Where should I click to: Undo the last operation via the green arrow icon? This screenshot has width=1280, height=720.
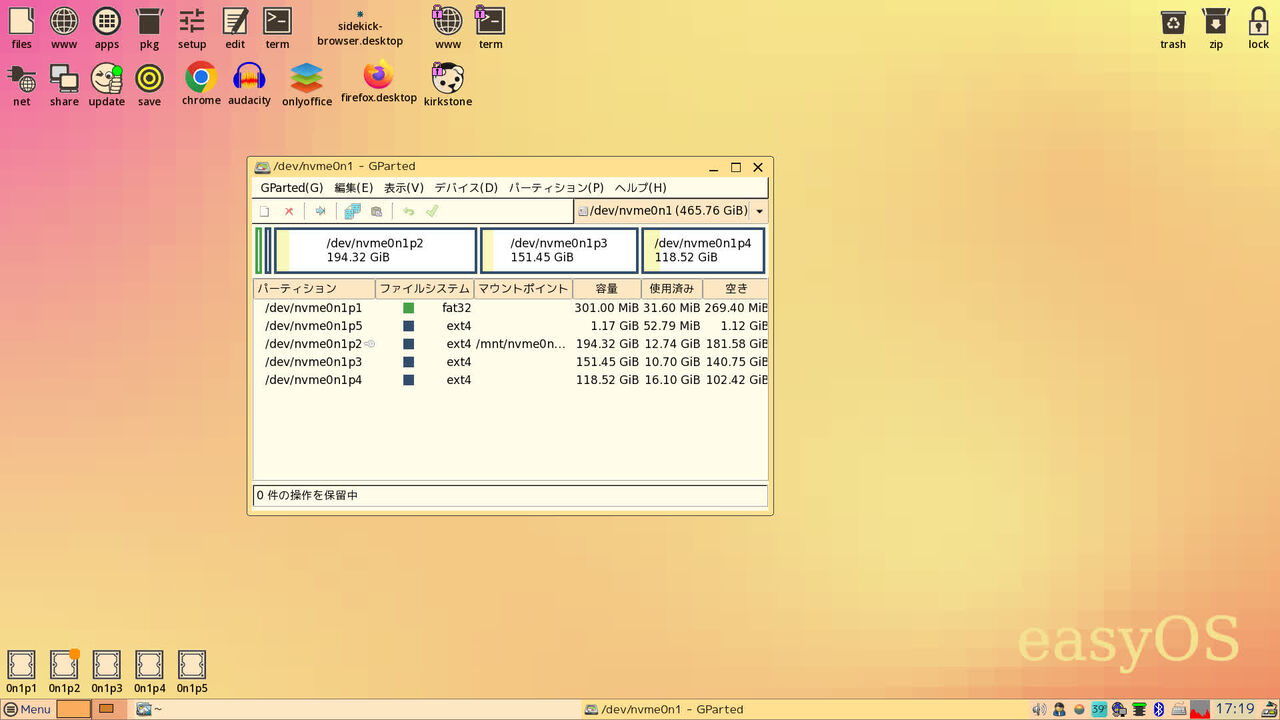[408, 211]
